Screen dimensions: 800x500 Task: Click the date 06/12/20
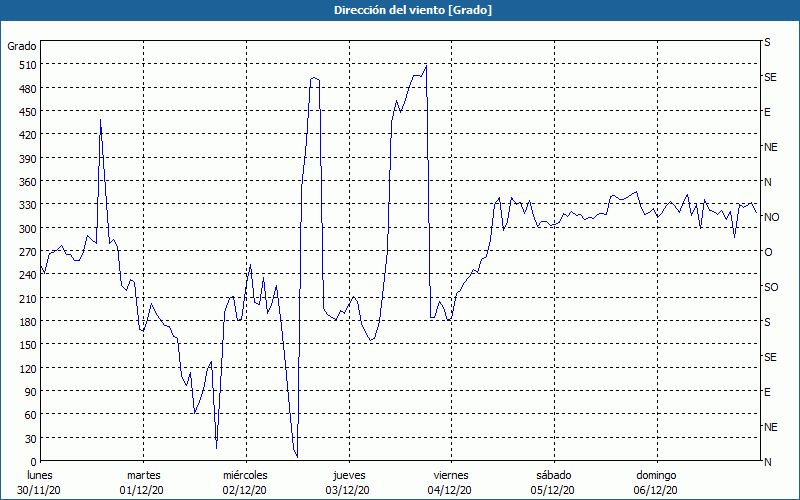click(x=656, y=490)
